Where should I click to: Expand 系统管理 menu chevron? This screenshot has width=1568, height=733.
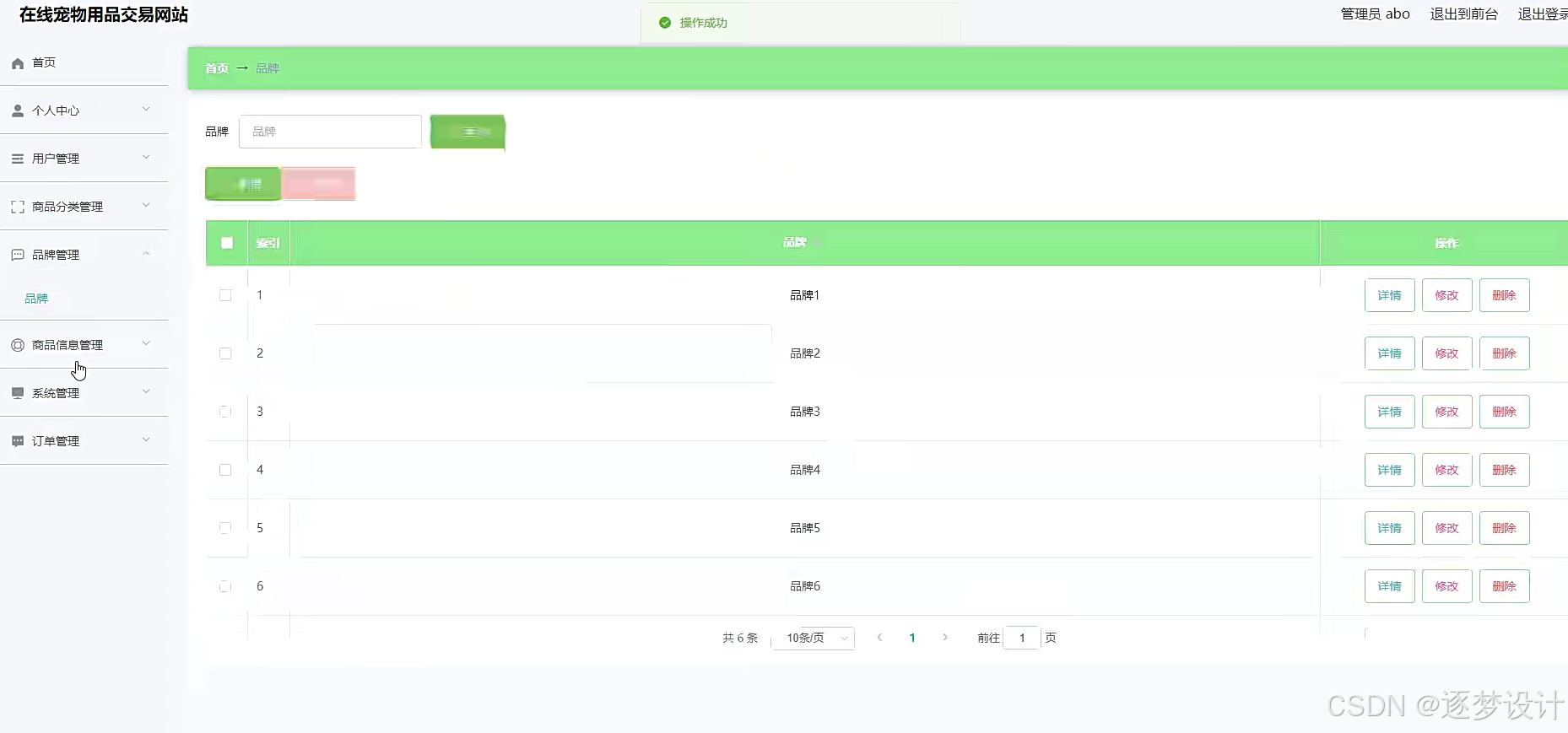pos(146,391)
